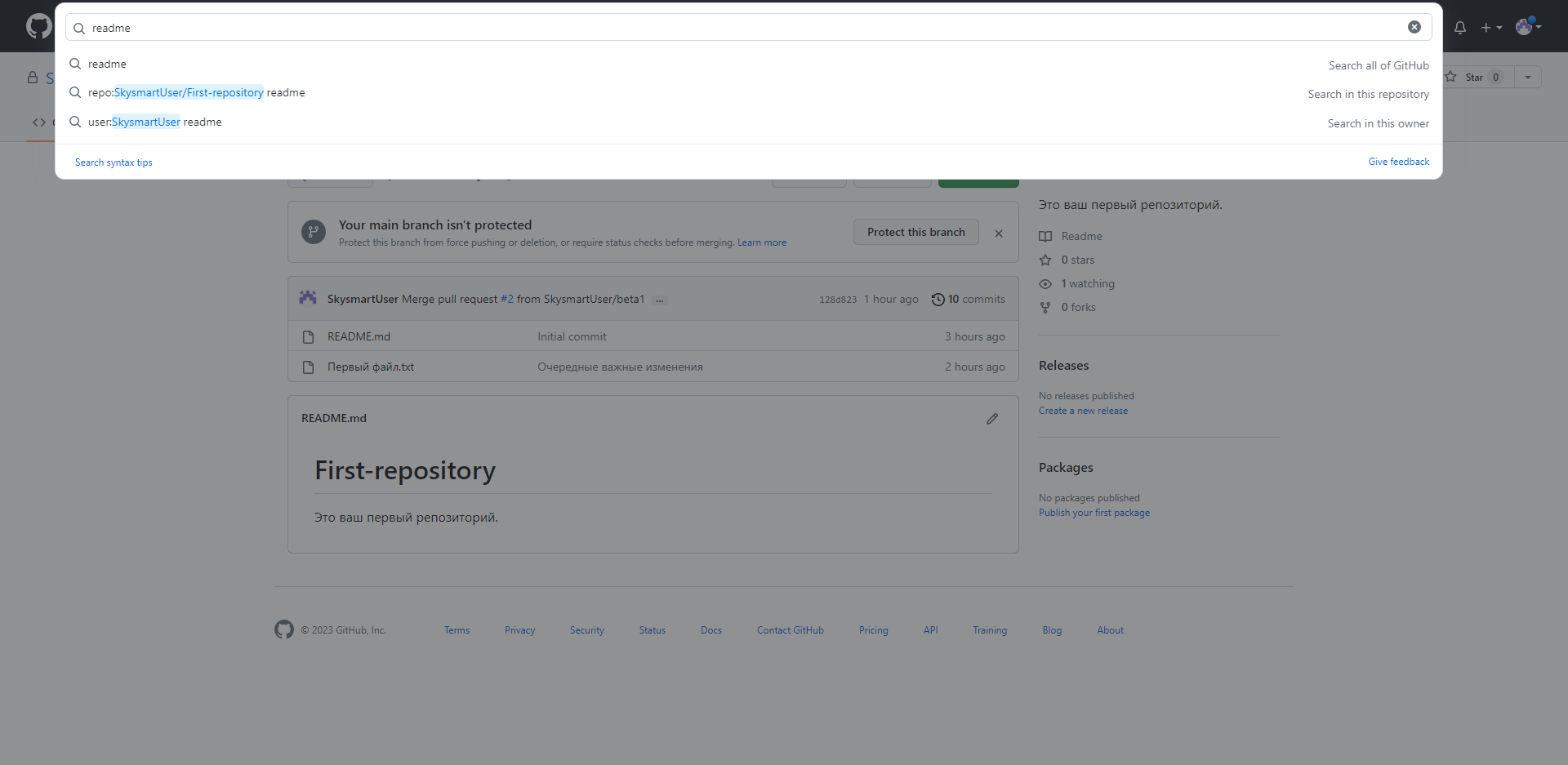
Task: Select user:SkysmartUser readme suggestion
Action: pyautogui.click(x=748, y=122)
